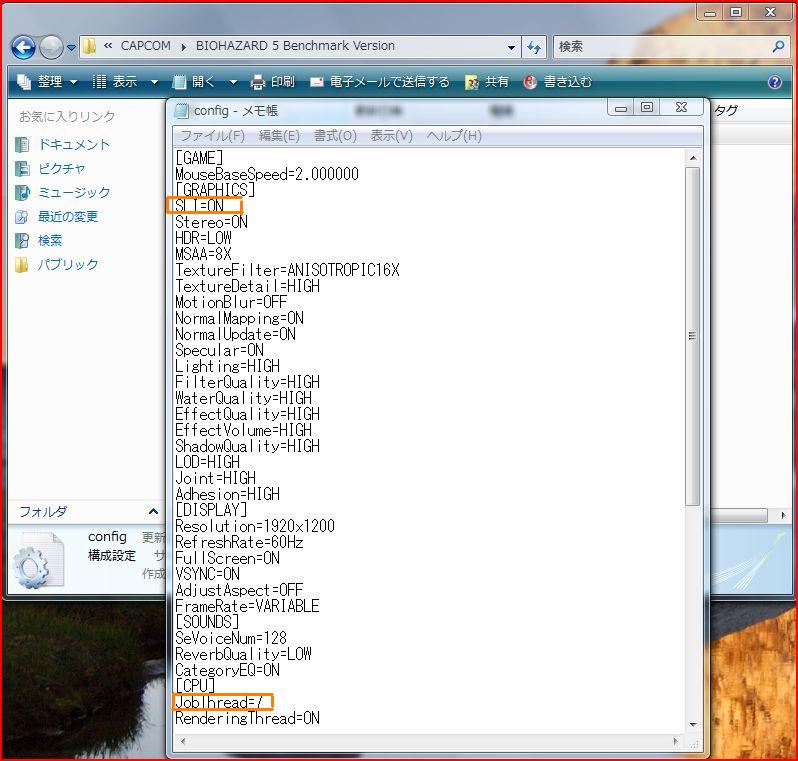Click the 表示 views toolbar button
The height and width of the screenshot is (761, 798).
(x=116, y=82)
